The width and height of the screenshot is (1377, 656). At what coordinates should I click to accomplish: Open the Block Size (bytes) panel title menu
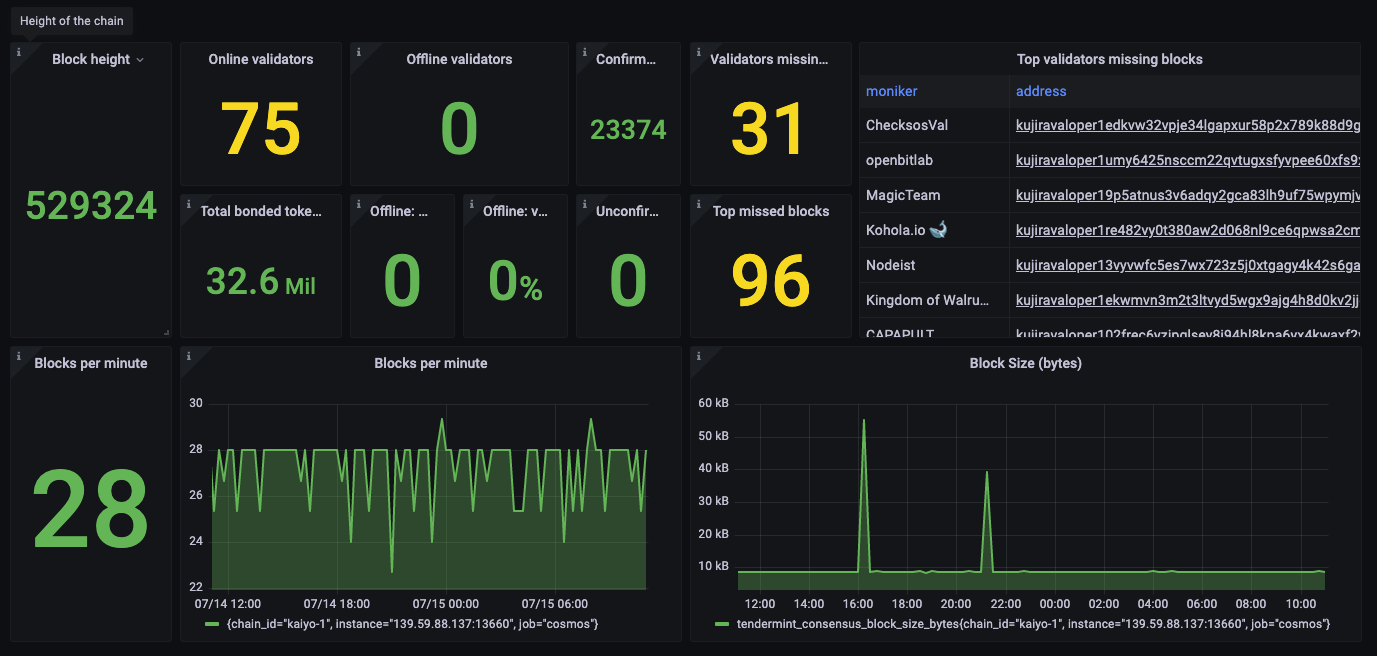coord(1025,363)
